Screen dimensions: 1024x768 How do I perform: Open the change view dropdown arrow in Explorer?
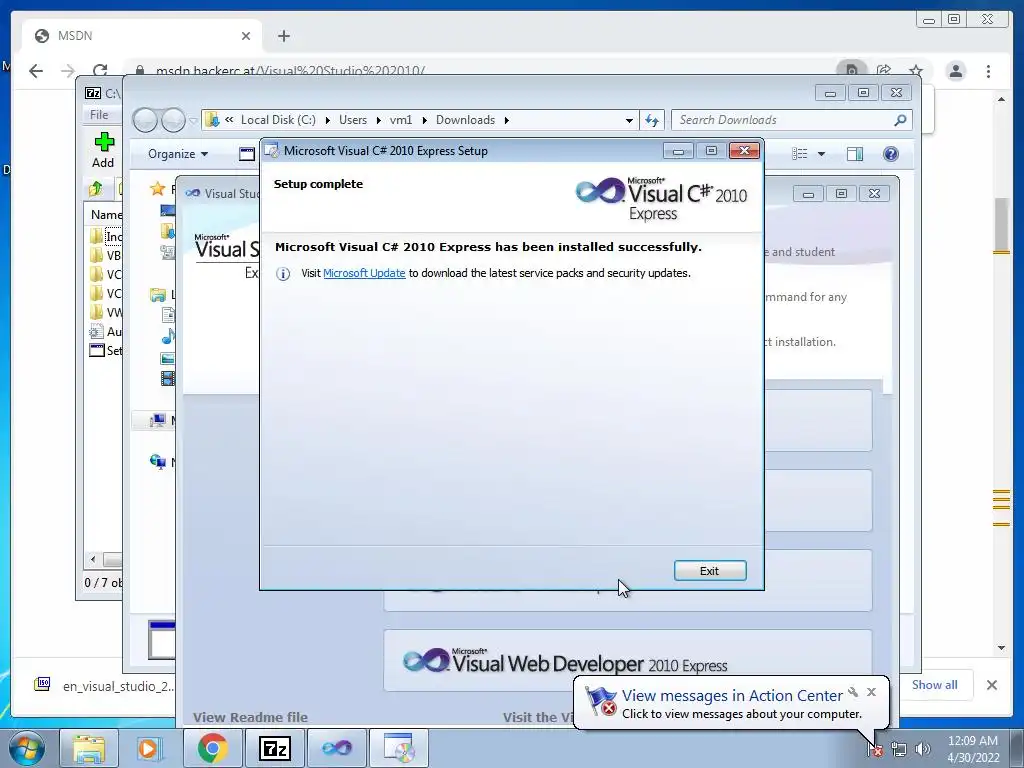822,154
